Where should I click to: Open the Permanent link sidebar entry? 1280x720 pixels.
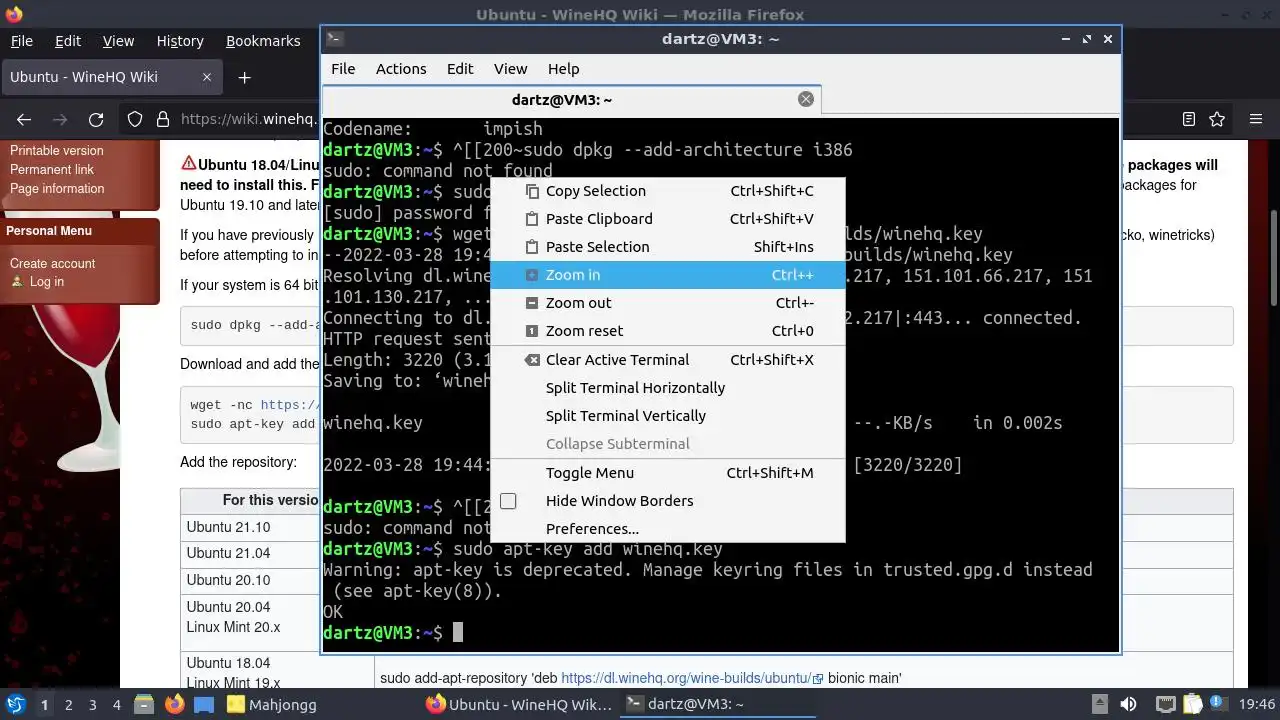(x=52, y=170)
